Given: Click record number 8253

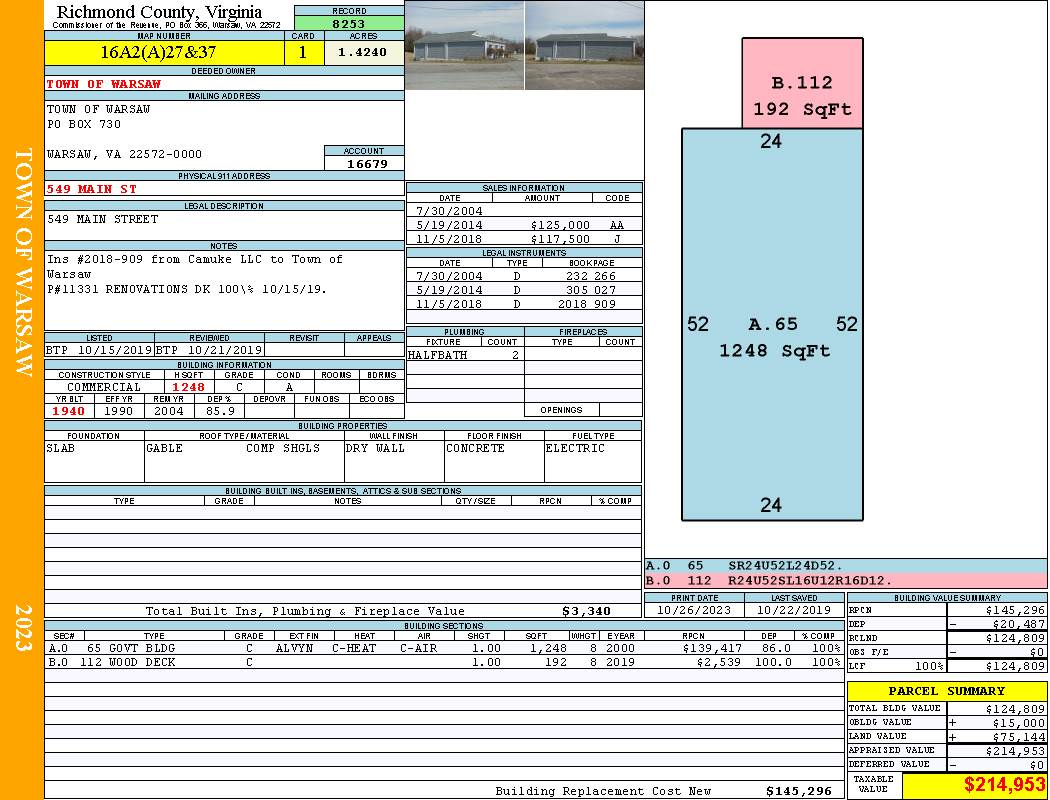Looking at the screenshot, I should [x=349, y=23].
